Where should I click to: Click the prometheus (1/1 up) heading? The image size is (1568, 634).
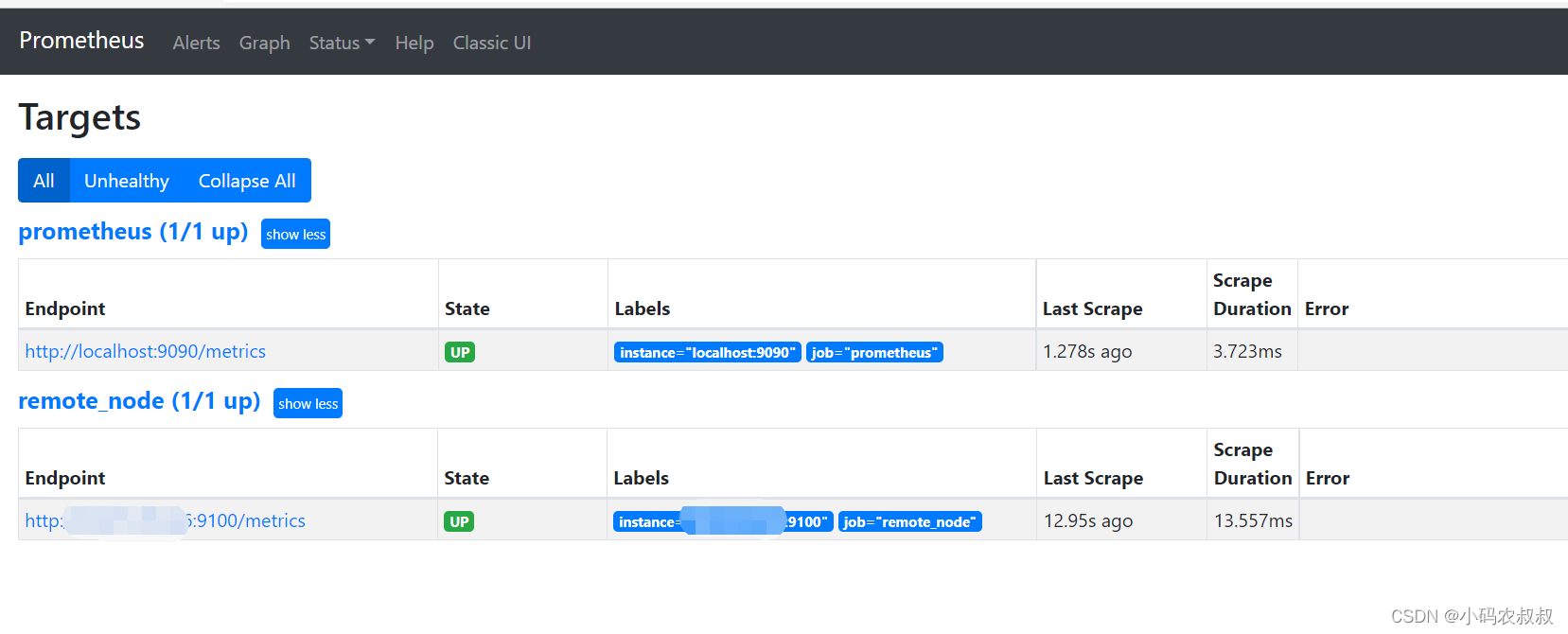(133, 232)
